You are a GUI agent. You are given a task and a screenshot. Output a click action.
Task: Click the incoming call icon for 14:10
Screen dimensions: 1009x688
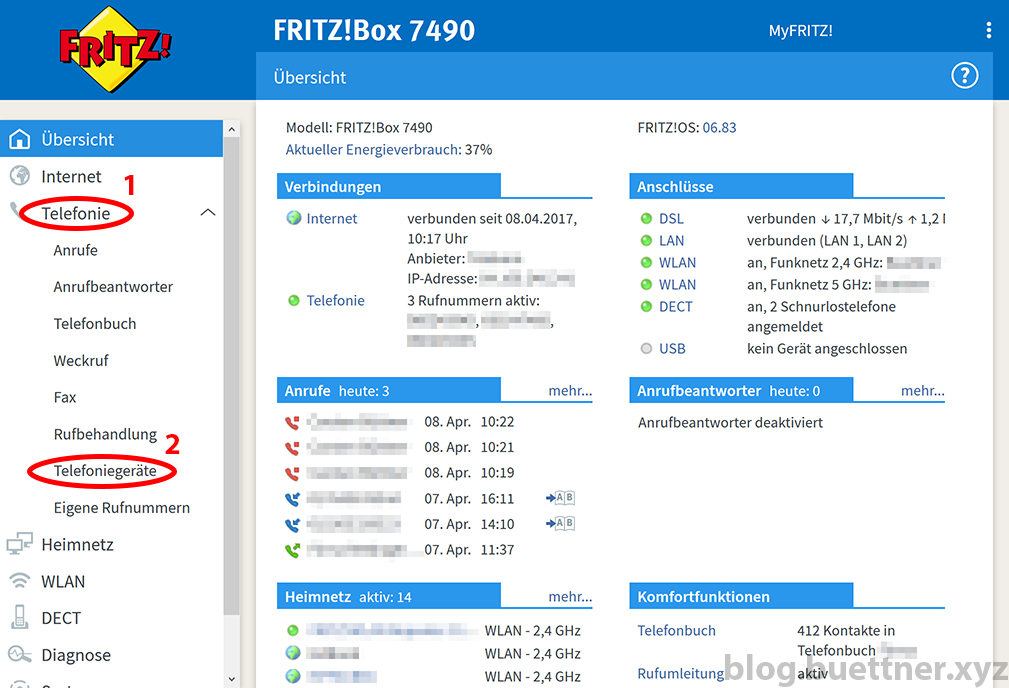pos(292,525)
